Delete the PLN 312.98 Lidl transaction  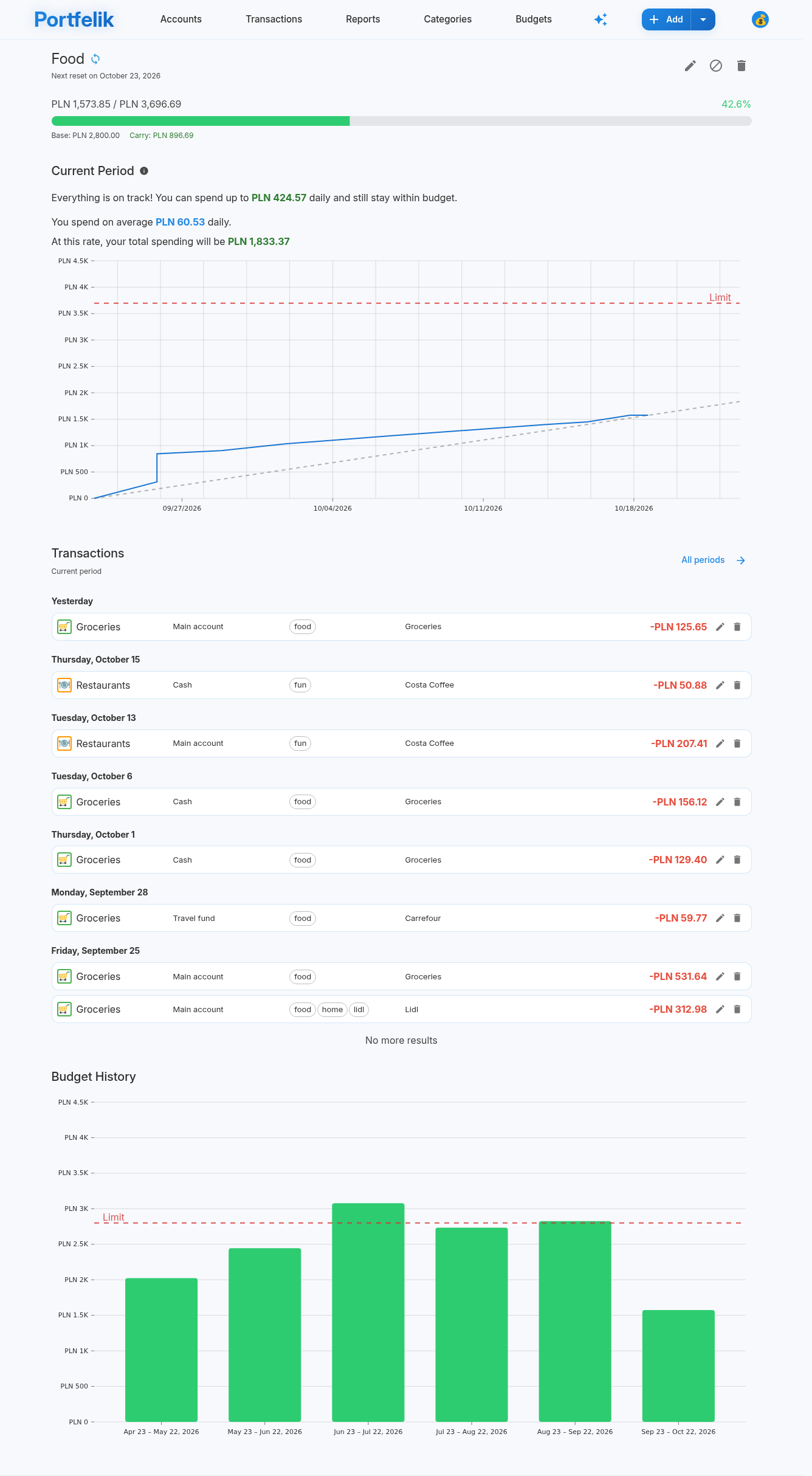tap(737, 1009)
